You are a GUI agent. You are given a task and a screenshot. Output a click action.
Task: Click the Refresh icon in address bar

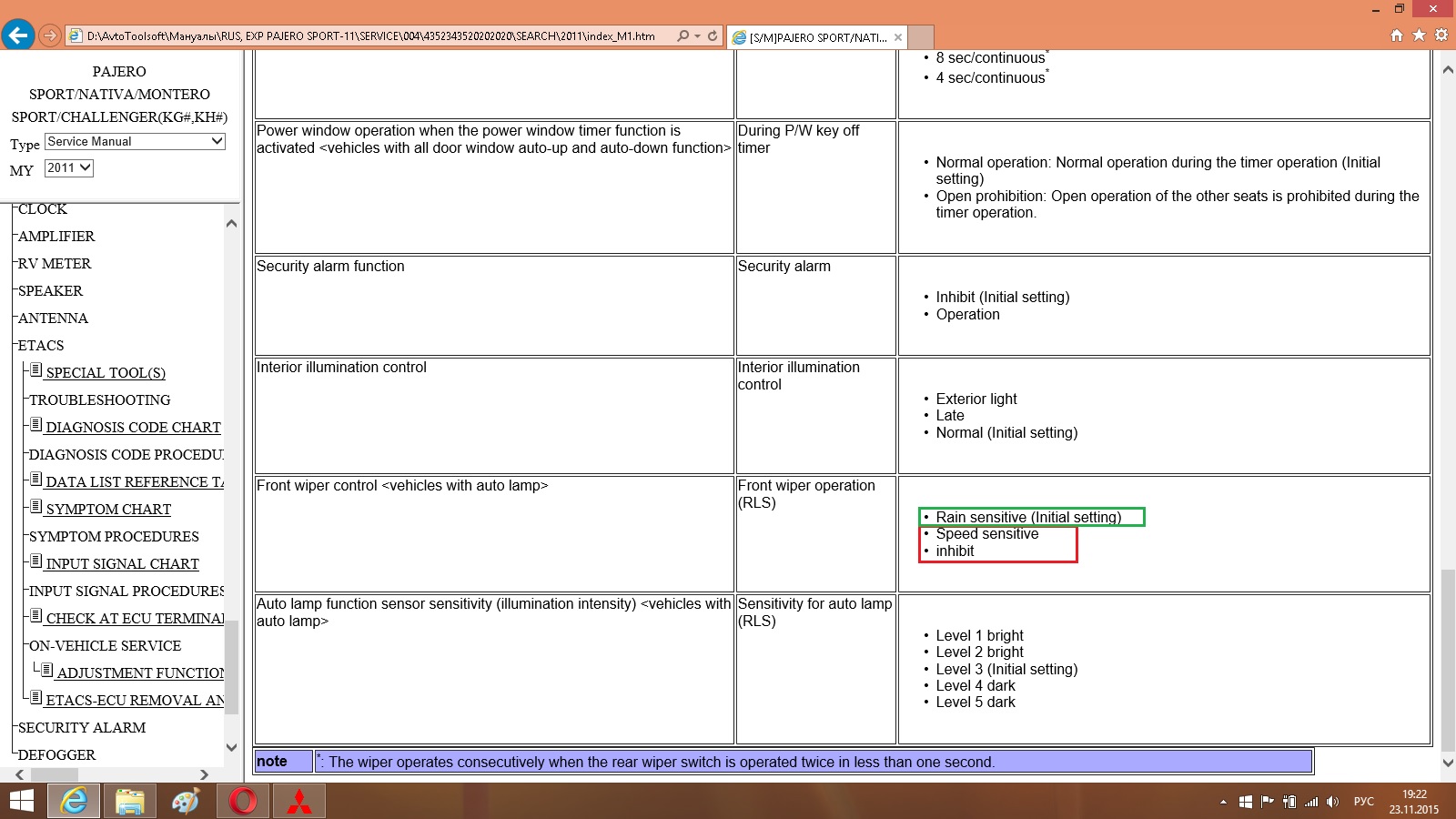[713, 36]
